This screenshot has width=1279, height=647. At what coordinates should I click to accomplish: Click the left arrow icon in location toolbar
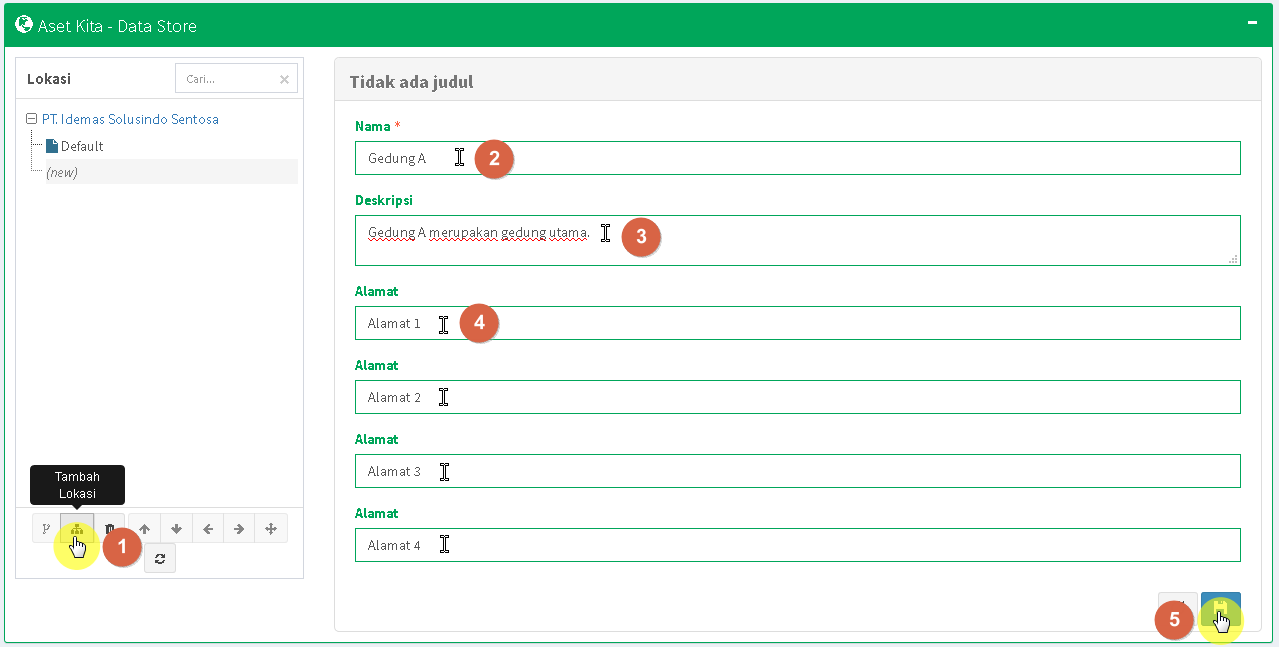[x=208, y=528]
